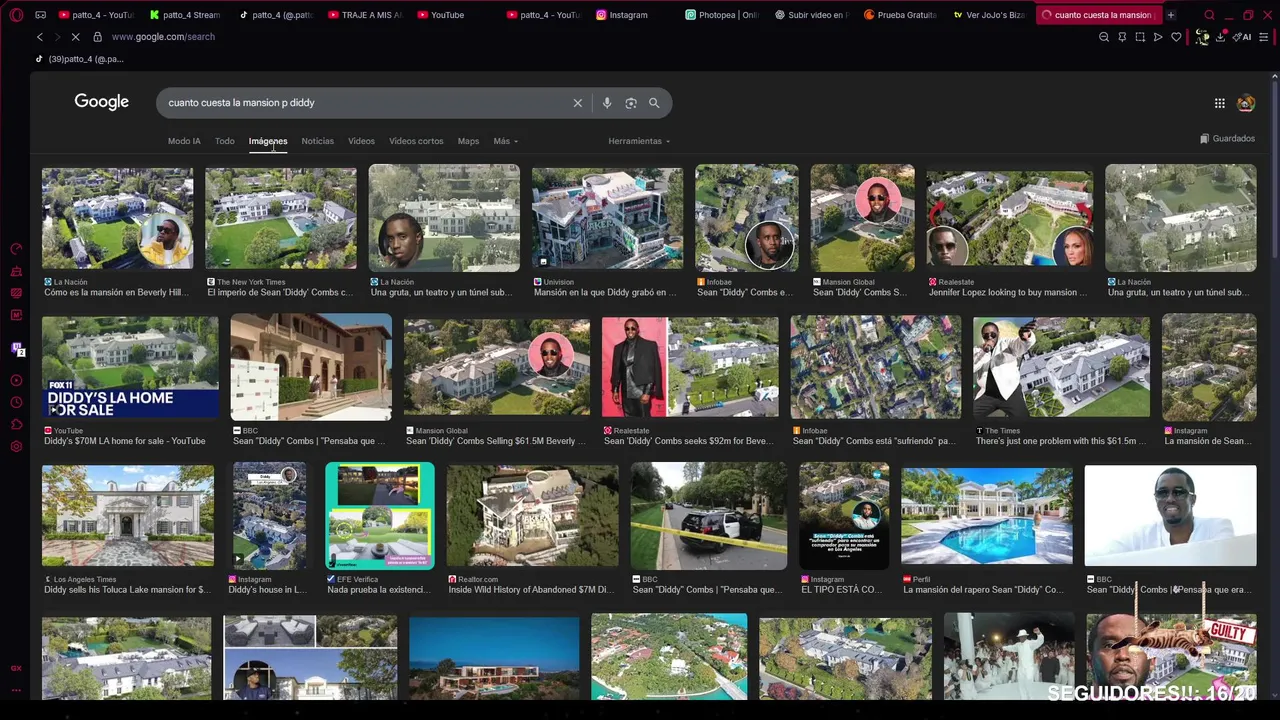Open the Guardados saved items link
The height and width of the screenshot is (720, 1280).
tap(1227, 139)
